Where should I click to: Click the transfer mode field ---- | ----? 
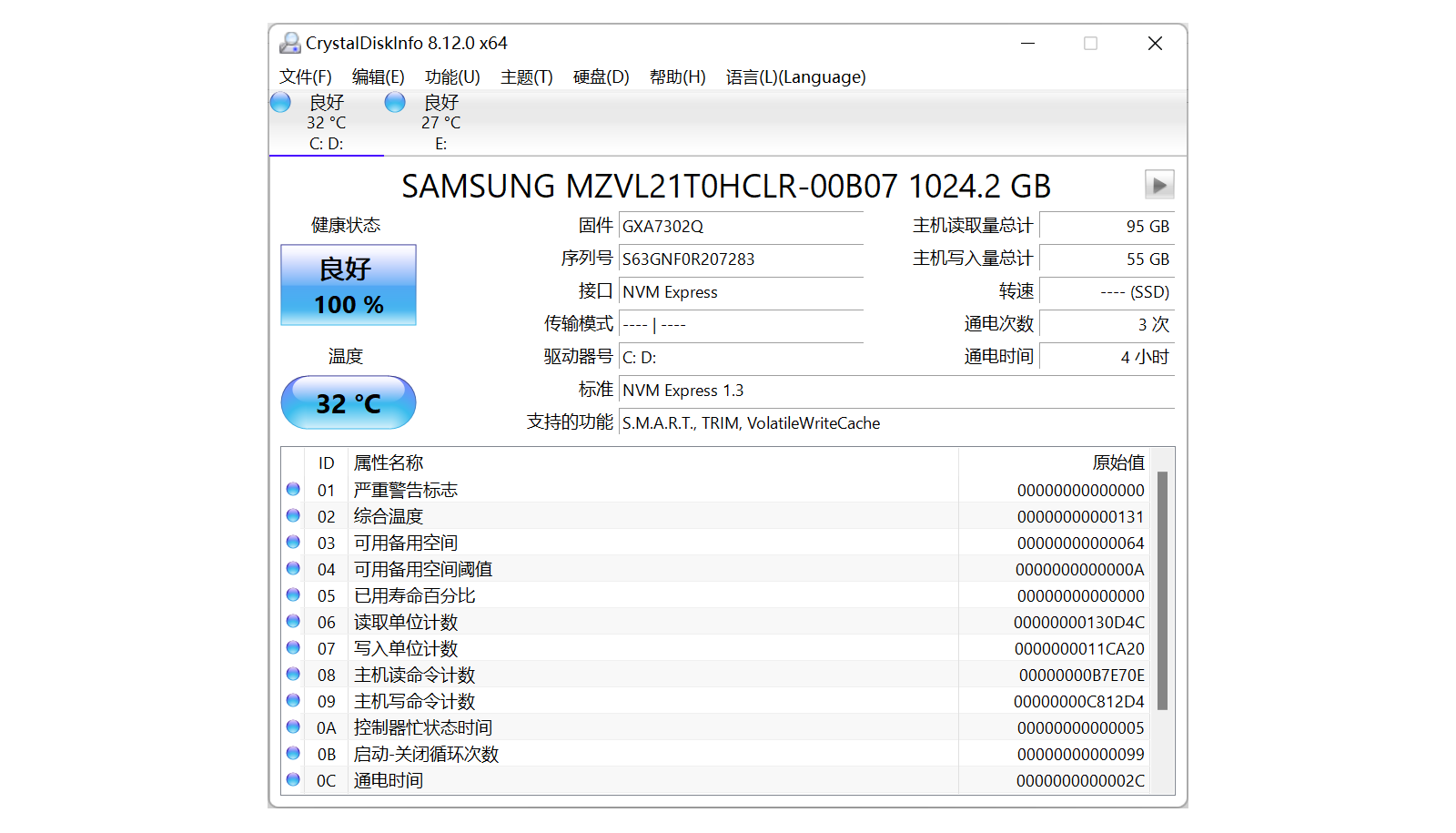741,324
